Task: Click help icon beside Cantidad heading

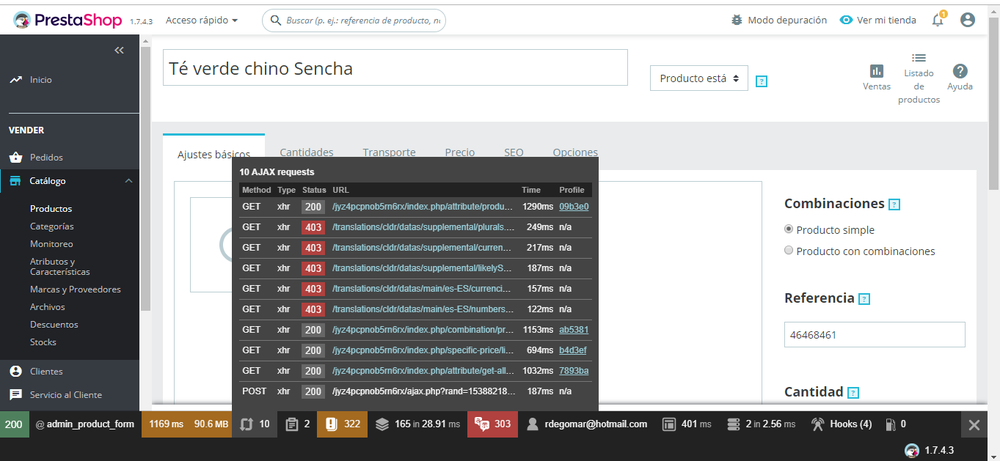Action: pos(854,393)
